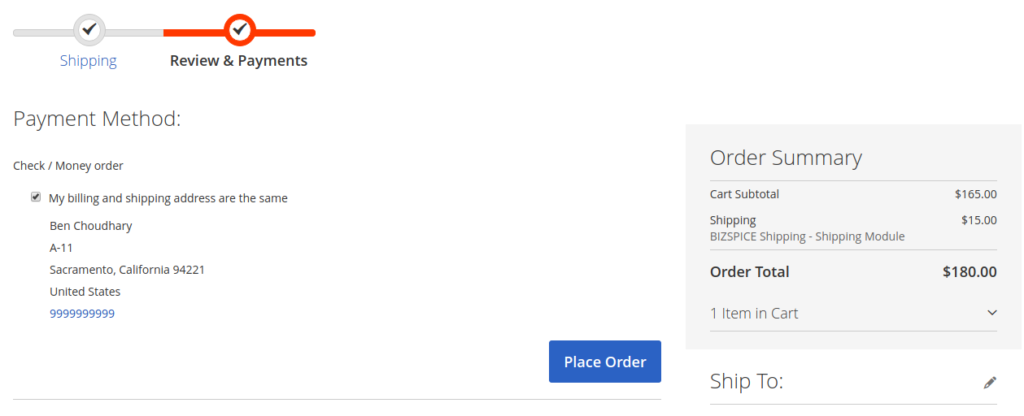Click the pencil edit icon beside Ship To
Screen dimensions: 1024x416
tap(990, 383)
